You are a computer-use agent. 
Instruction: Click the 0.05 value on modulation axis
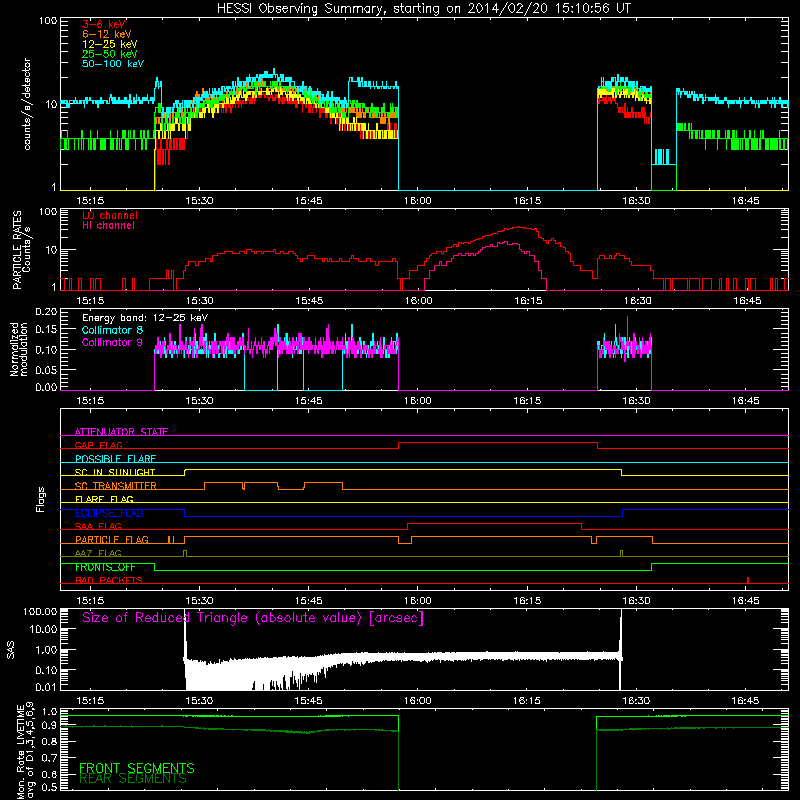46,369
